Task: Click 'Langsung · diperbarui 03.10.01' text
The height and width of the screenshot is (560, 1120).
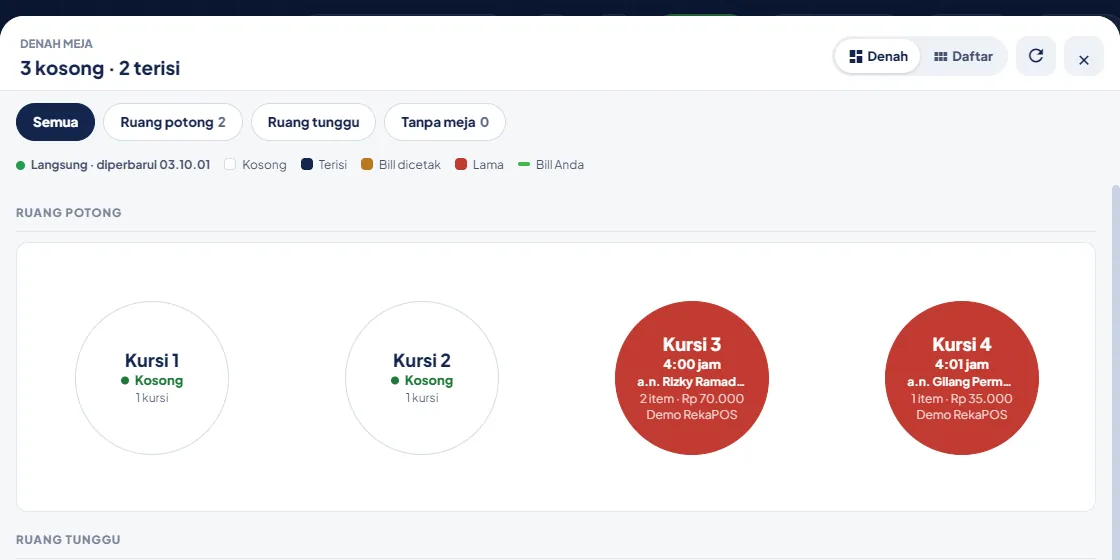Action: [x=121, y=164]
